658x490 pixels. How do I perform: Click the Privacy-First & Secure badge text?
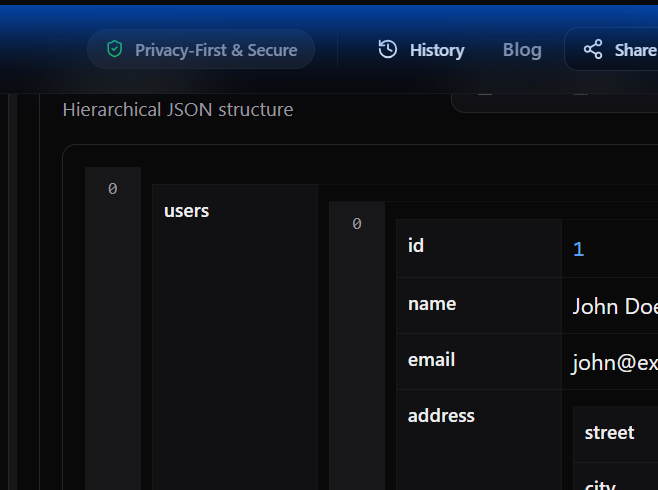point(216,50)
